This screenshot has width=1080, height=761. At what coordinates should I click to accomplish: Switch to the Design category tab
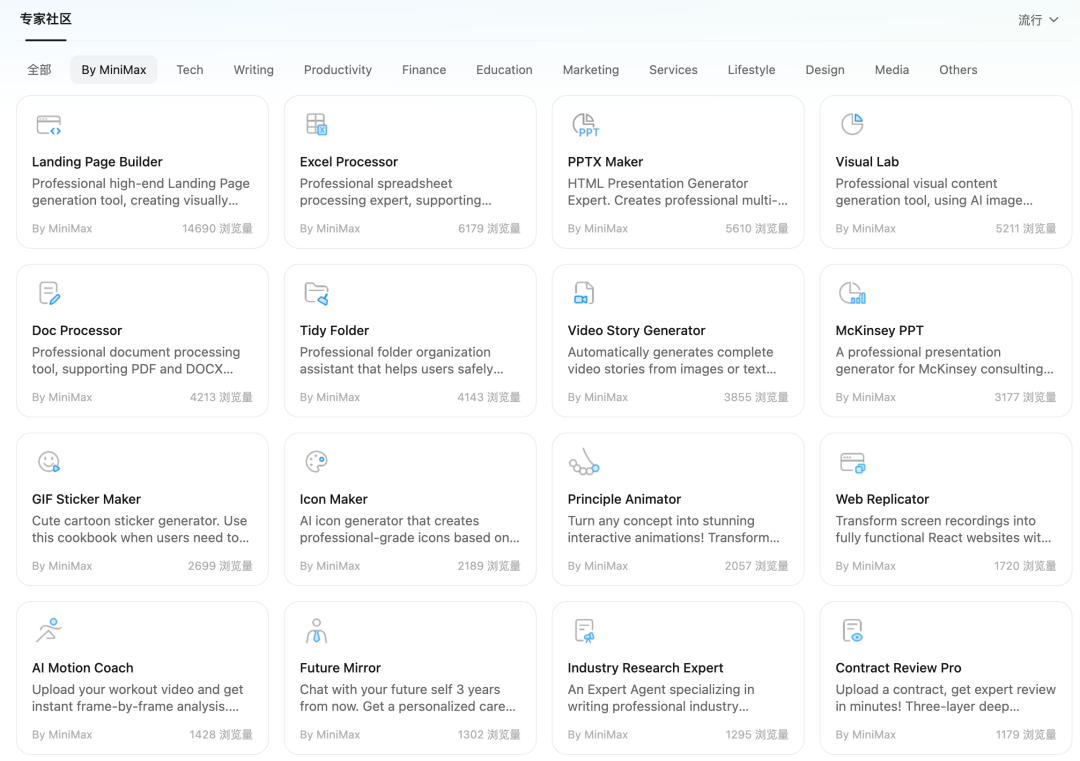[825, 70]
